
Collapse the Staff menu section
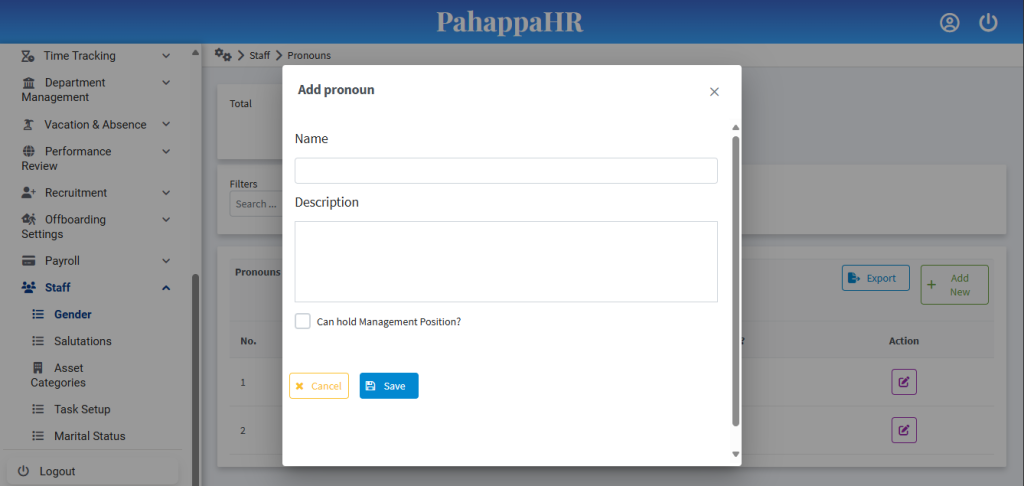pyautogui.click(x=166, y=288)
